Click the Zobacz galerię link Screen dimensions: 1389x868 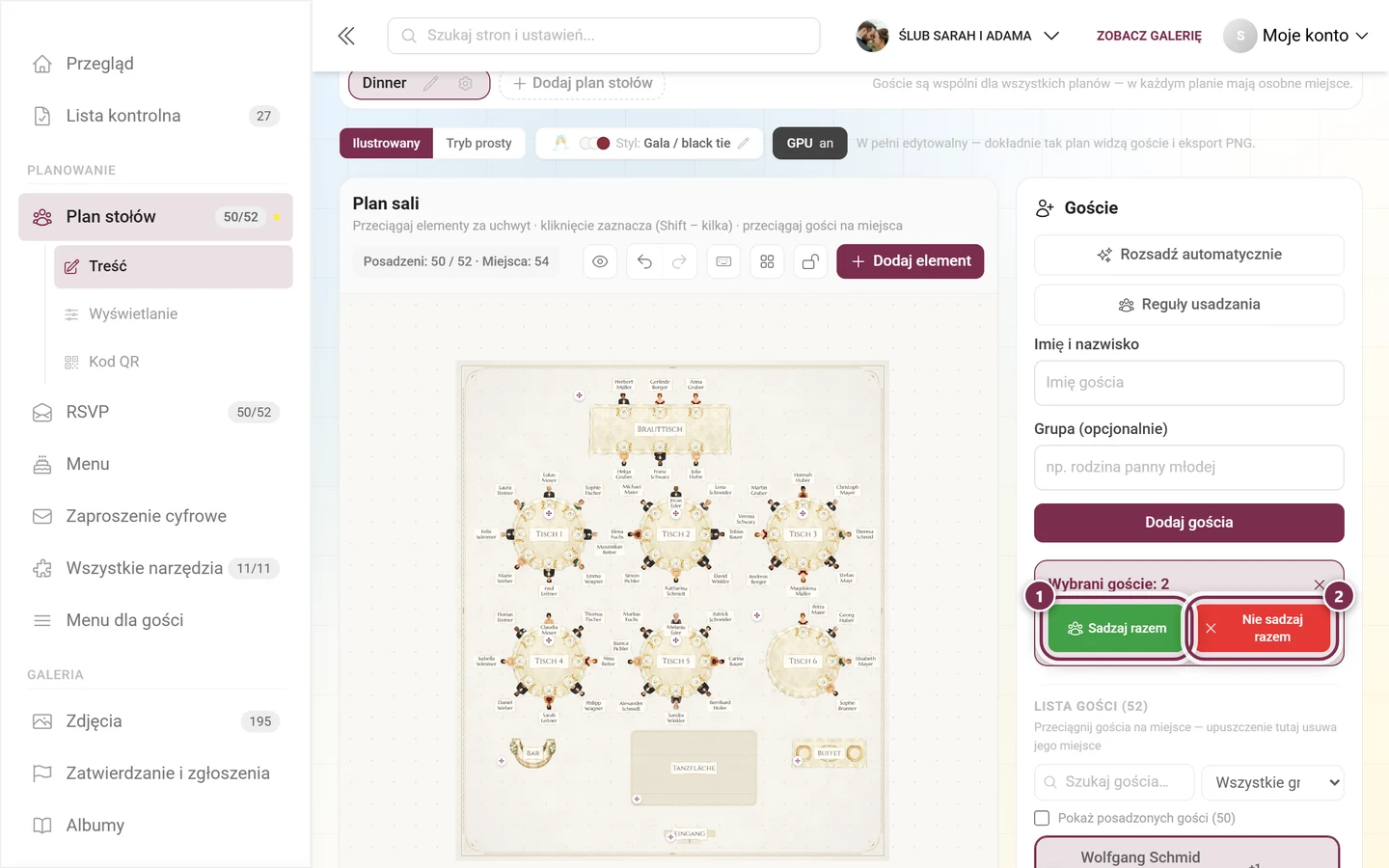click(1149, 36)
